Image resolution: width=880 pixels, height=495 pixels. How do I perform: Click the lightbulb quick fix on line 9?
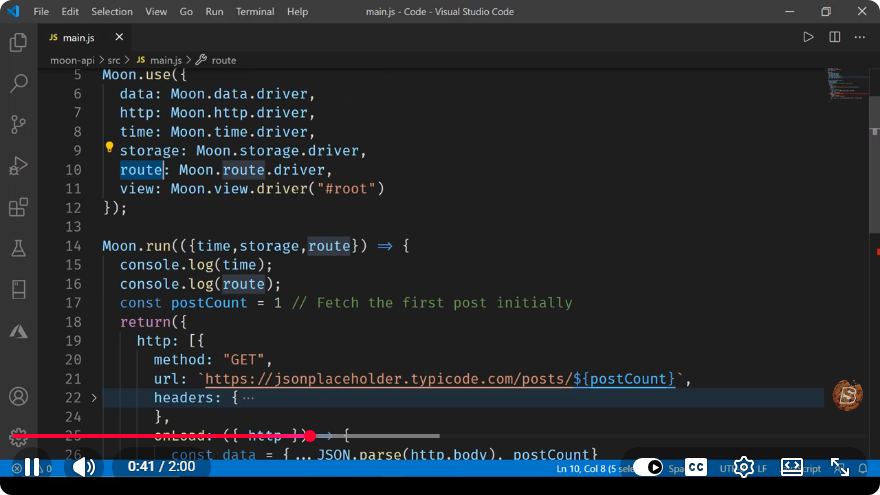tap(109, 148)
